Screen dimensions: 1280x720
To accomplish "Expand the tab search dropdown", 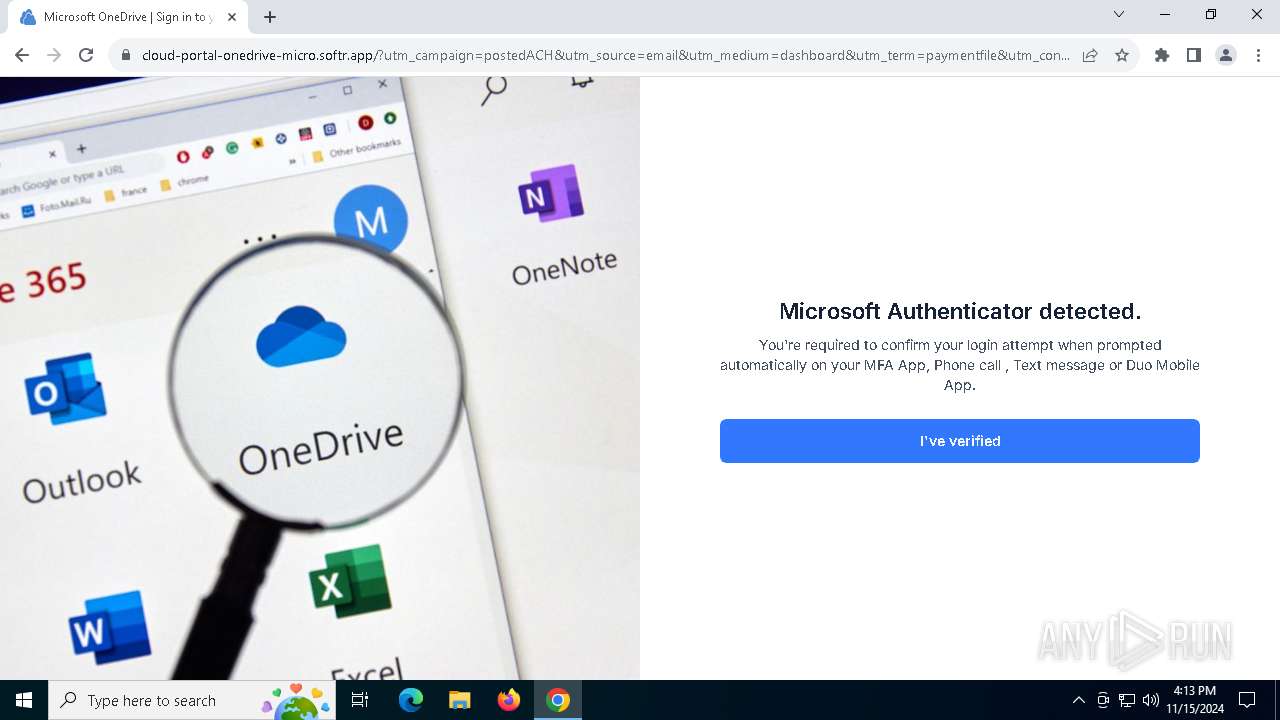I will click(x=1119, y=15).
